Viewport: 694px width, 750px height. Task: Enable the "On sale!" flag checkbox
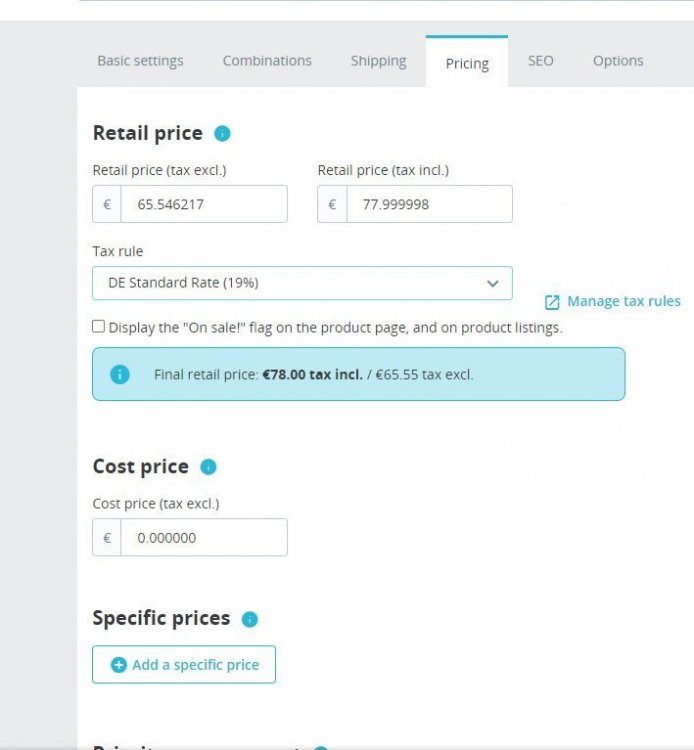coord(98,326)
